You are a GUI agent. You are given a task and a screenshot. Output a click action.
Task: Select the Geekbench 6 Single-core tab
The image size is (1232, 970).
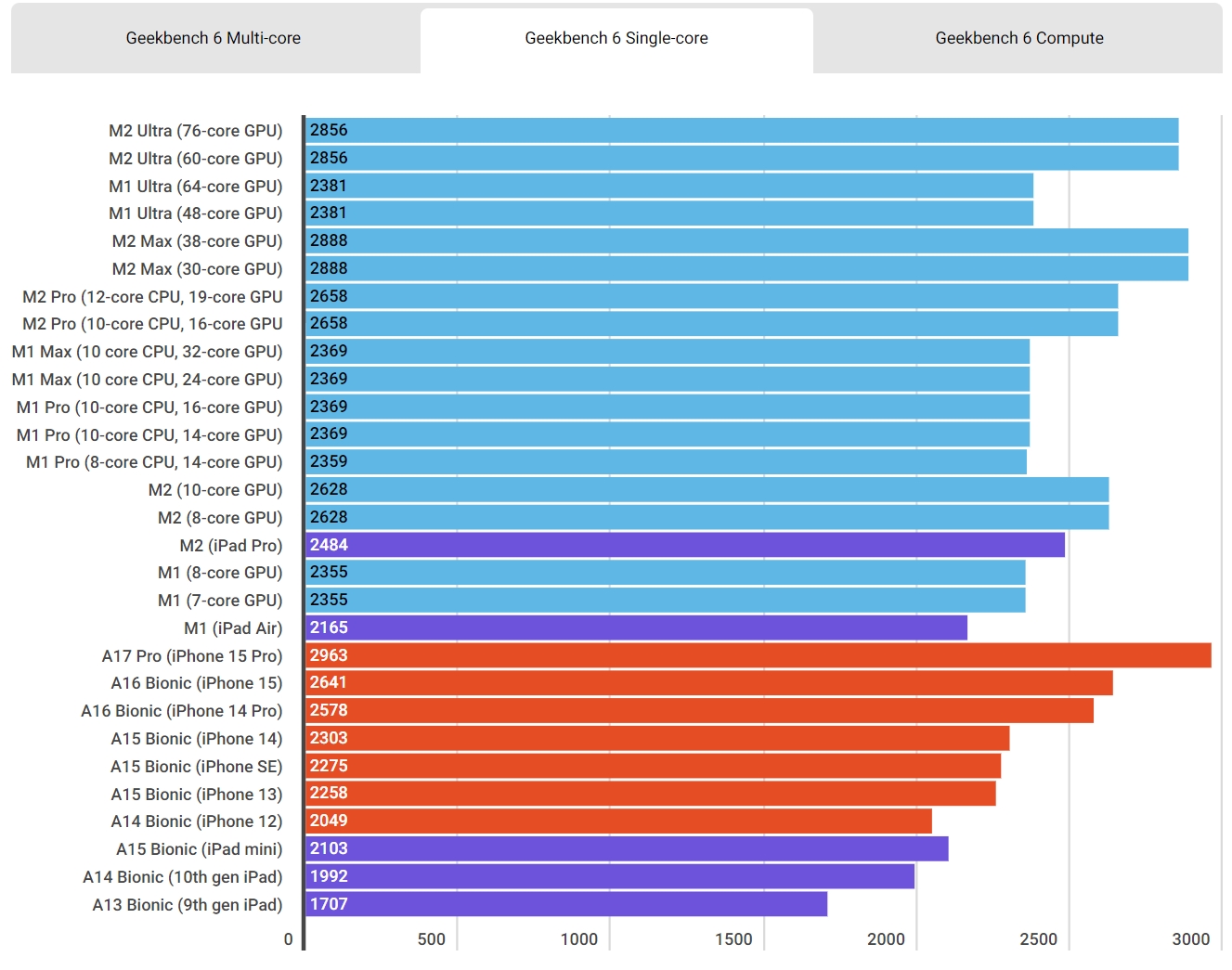point(616,38)
